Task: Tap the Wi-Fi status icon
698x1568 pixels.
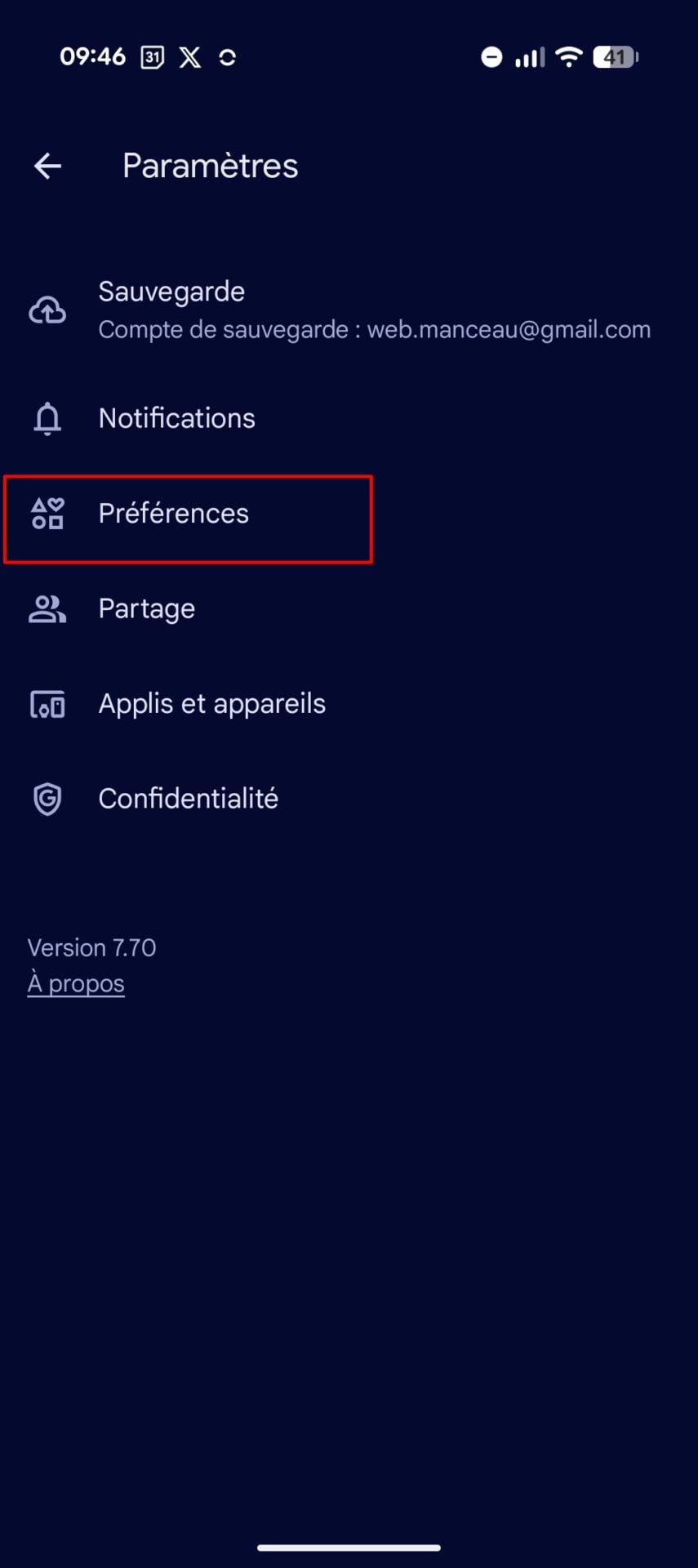Action: pos(568,57)
